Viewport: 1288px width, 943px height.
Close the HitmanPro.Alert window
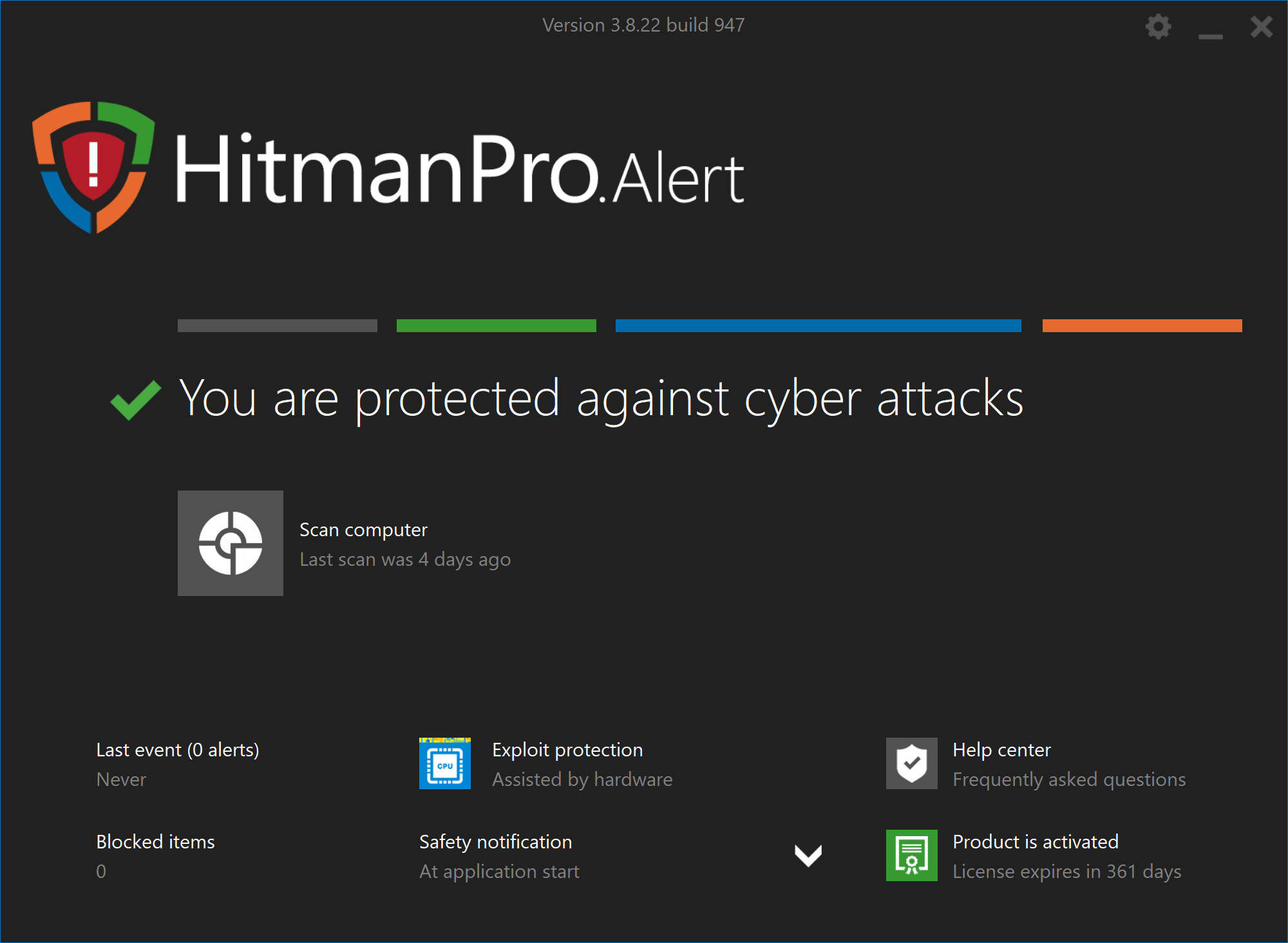click(x=1261, y=27)
